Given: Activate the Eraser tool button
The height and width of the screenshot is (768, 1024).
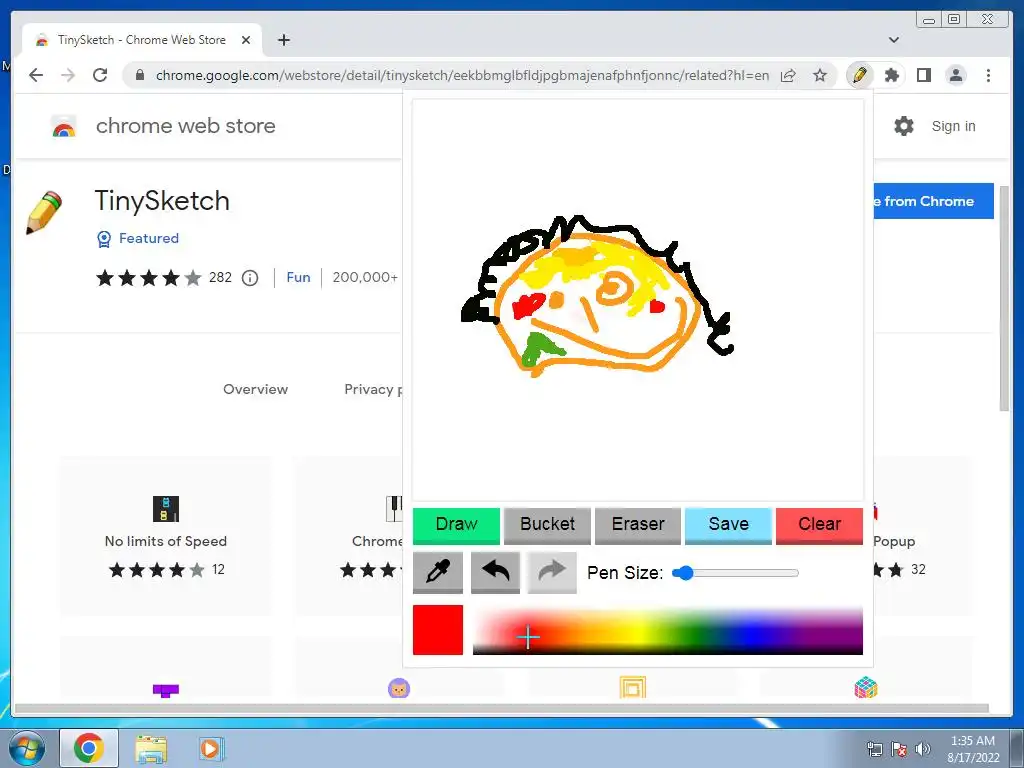Looking at the screenshot, I should [638, 525].
